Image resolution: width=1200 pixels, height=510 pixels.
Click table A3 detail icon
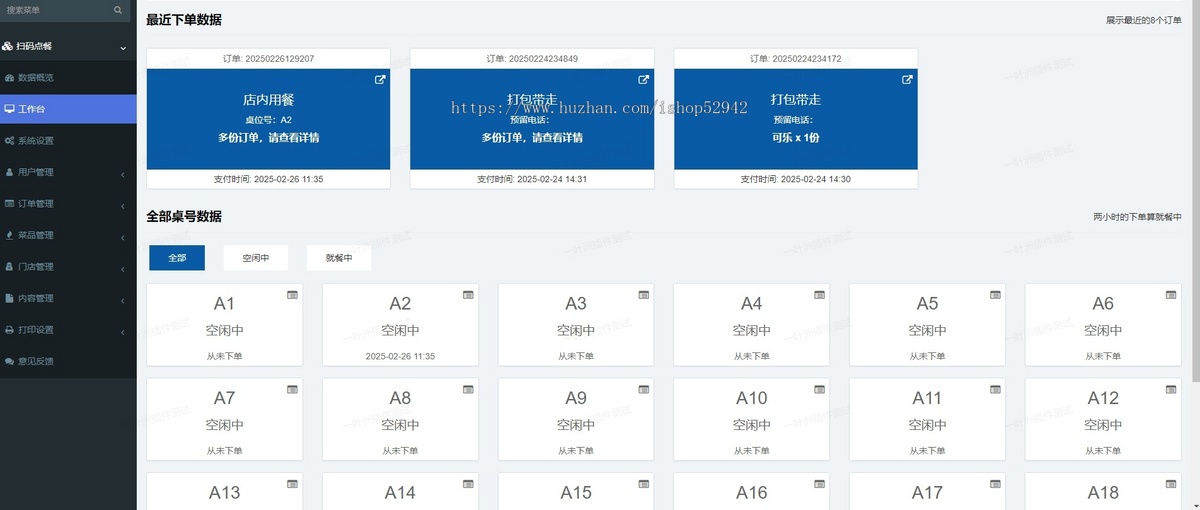644,294
